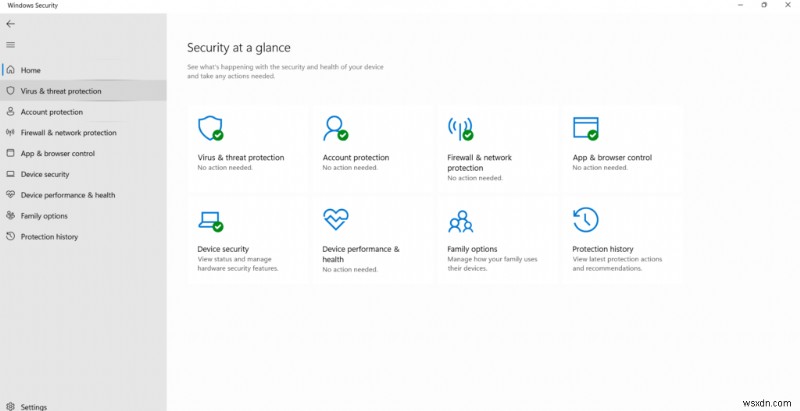This screenshot has height=411, width=800.
Task: Click the shield icon beside Virus & threat protection in sidebar
Action: coord(10,91)
